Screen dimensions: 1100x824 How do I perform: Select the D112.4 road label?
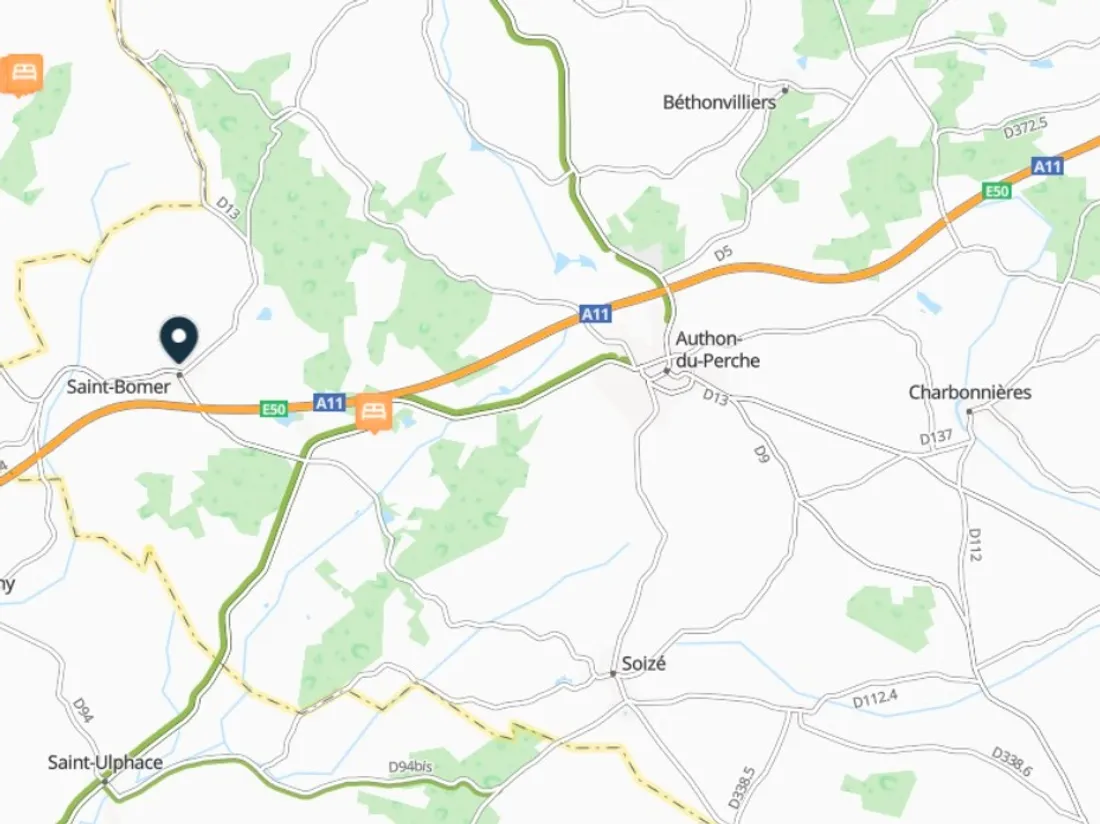coord(875,698)
